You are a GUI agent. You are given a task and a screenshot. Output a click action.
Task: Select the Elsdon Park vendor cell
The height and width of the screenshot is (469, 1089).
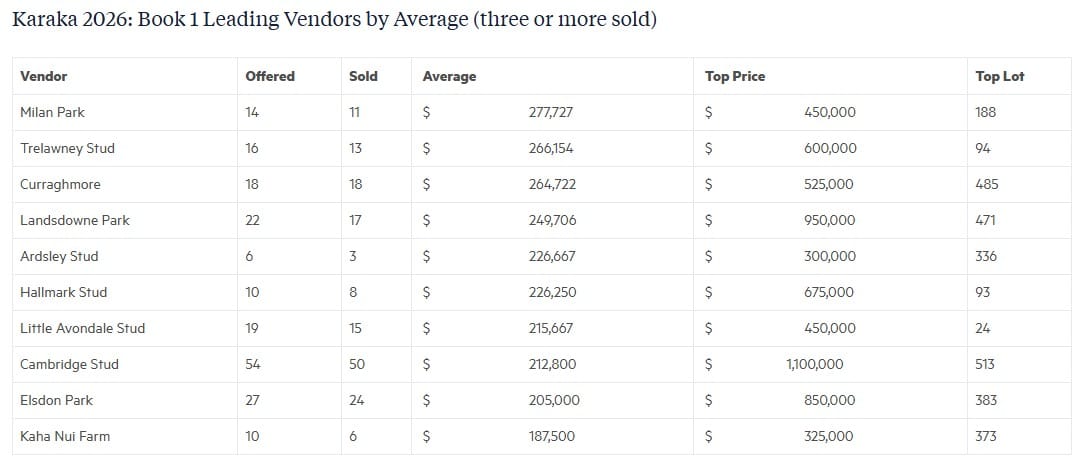coord(125,401)
